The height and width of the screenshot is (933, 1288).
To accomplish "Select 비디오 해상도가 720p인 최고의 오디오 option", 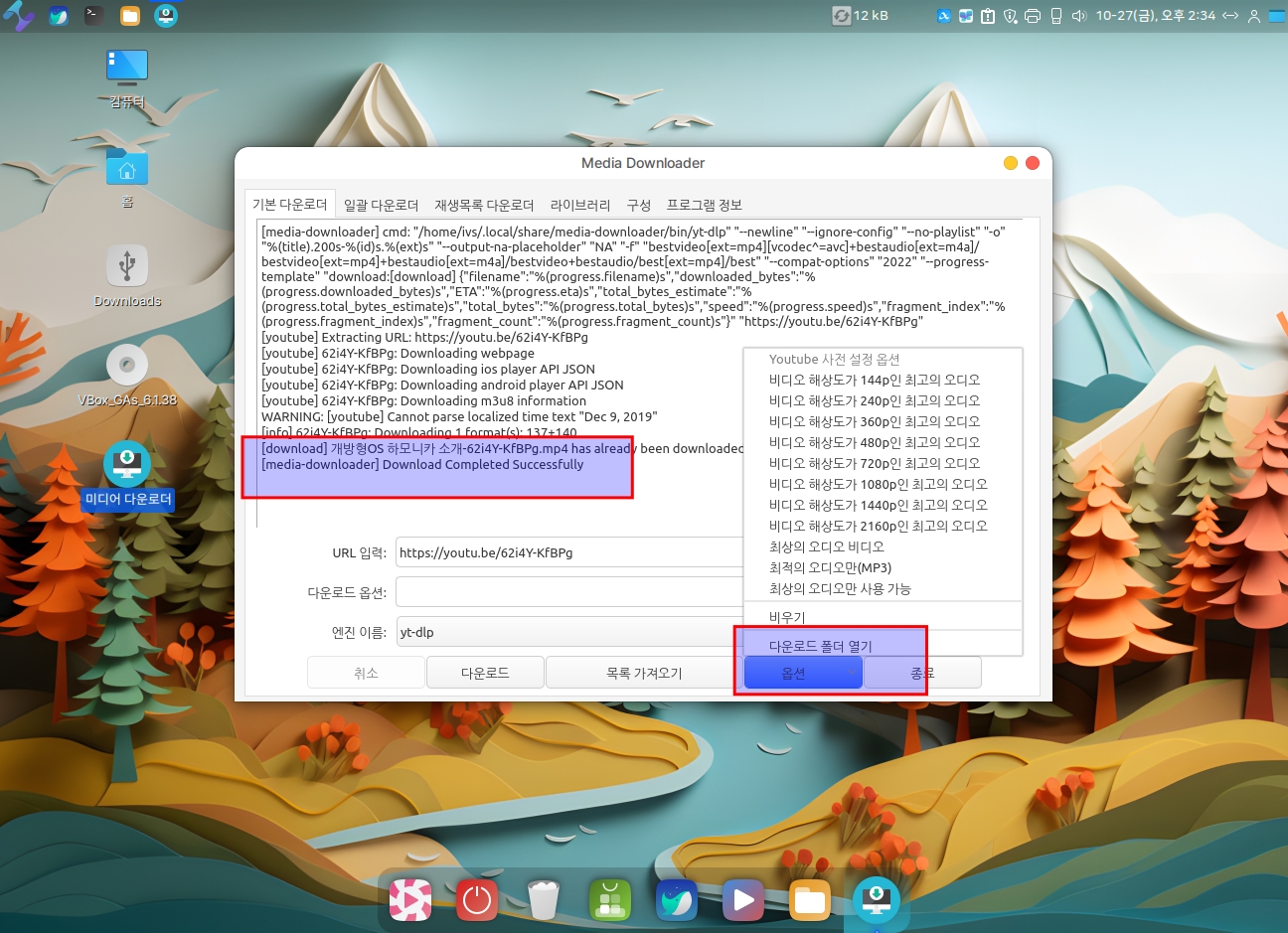I will (x=874, y=463).
